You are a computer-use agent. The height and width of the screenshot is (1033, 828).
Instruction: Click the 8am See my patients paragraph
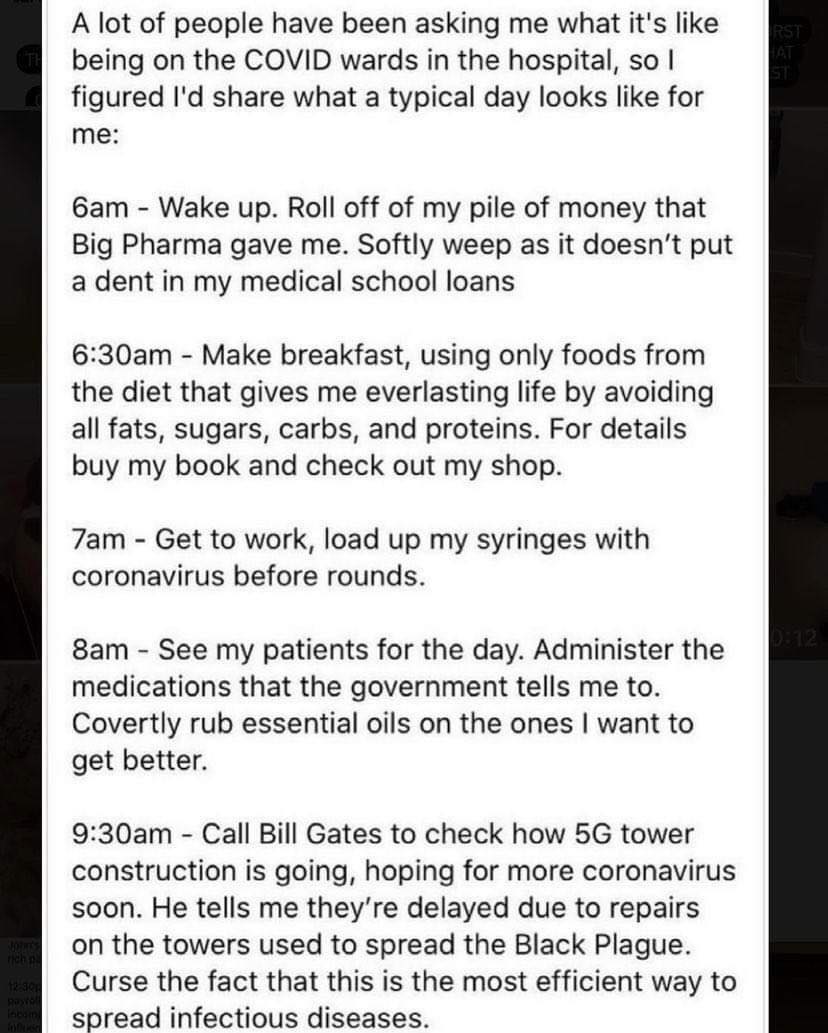coord(398,705)
